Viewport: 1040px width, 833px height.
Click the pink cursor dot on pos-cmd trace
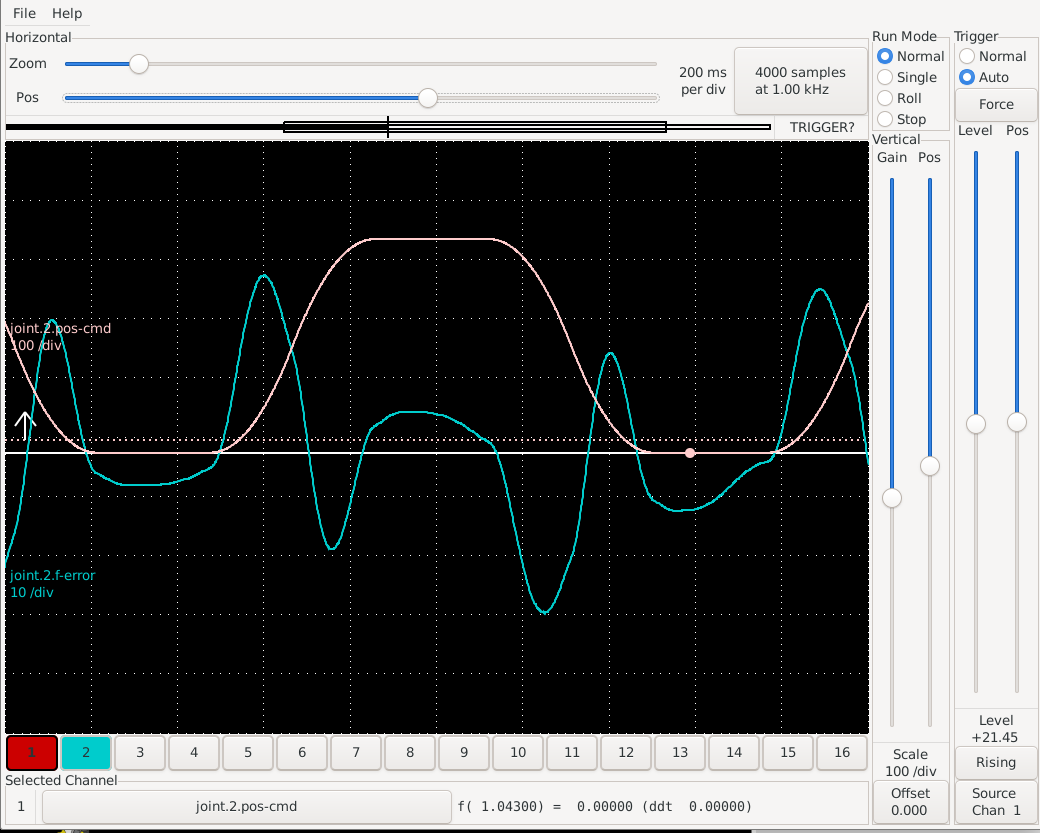(690, 453)
